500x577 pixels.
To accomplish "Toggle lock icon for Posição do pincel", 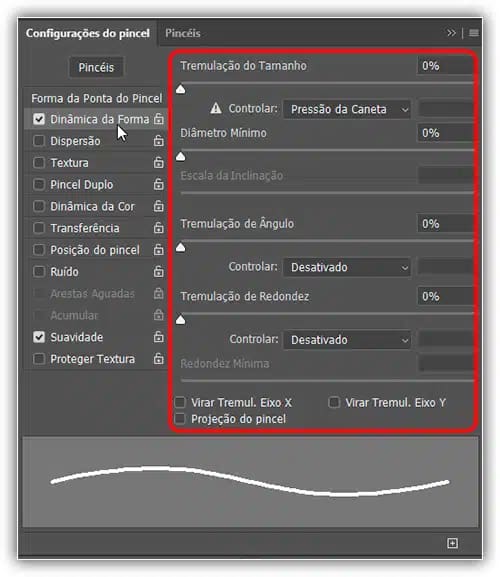I will point(159,250).
